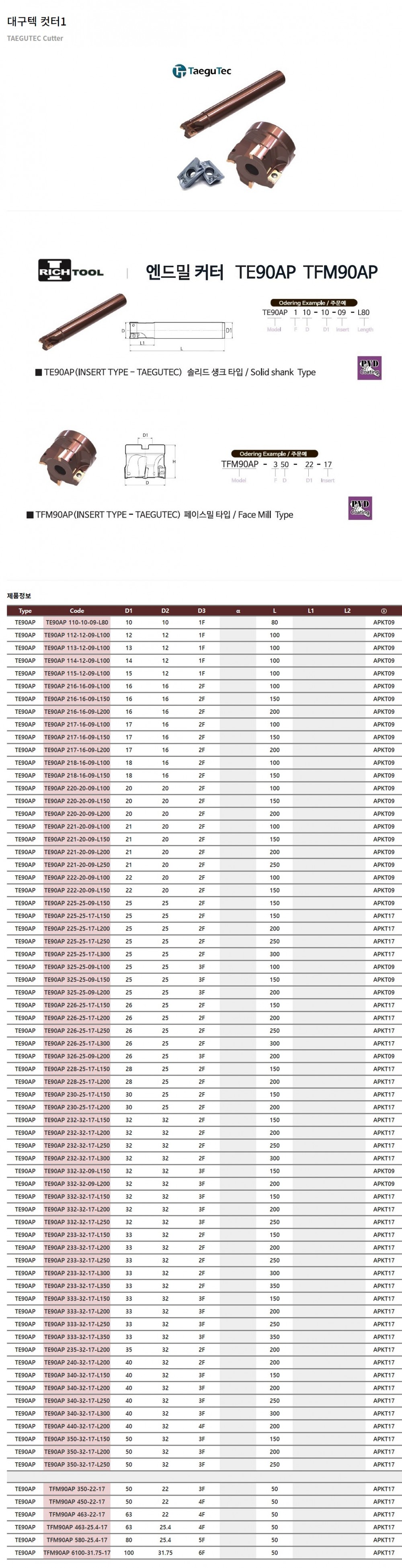Screen dimensions: 402x1568
Task: Click PVD Coating badge beside Face Mill Type
Action: (x=359, y=508)
